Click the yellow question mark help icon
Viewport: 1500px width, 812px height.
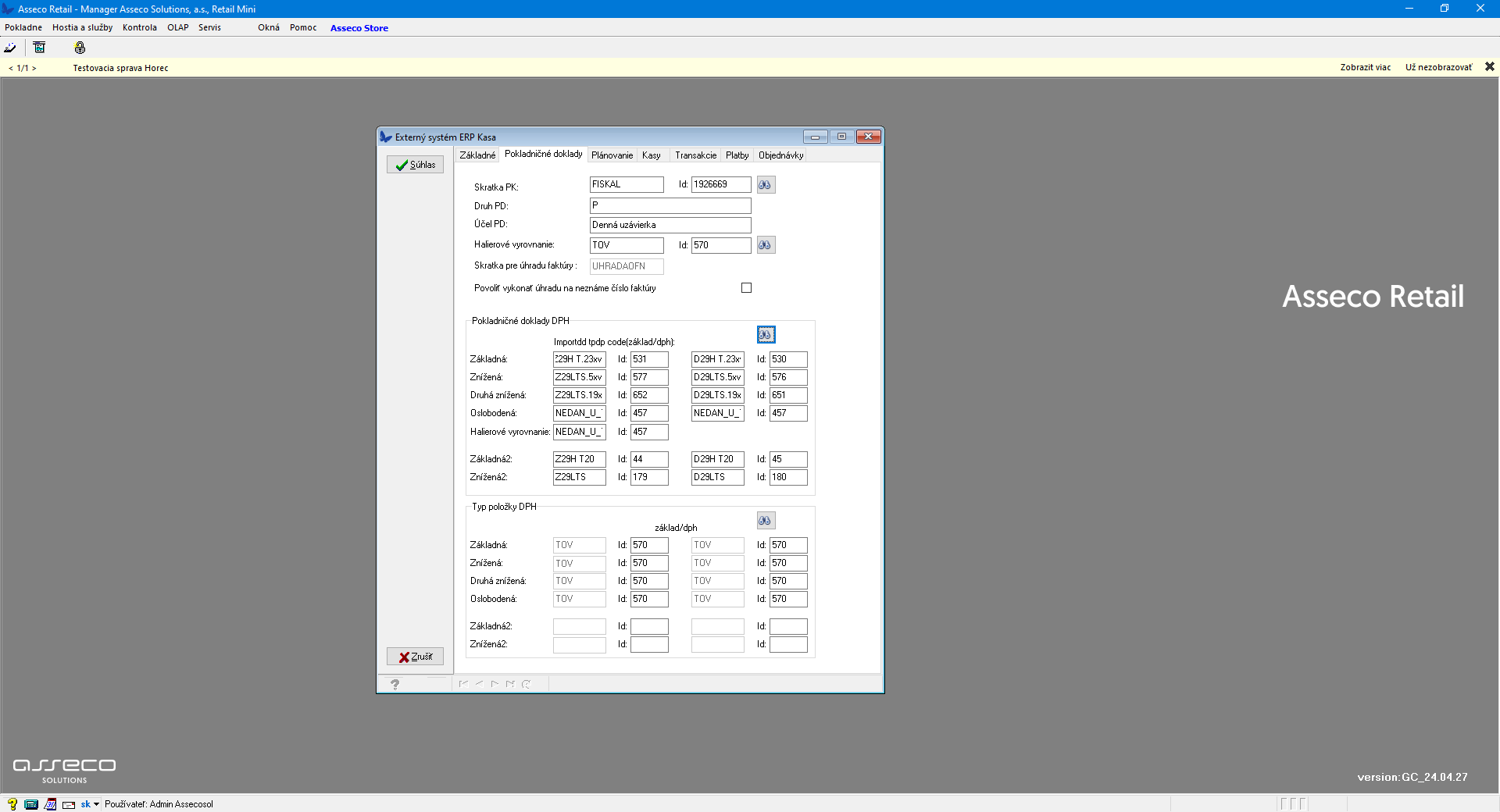12,804
